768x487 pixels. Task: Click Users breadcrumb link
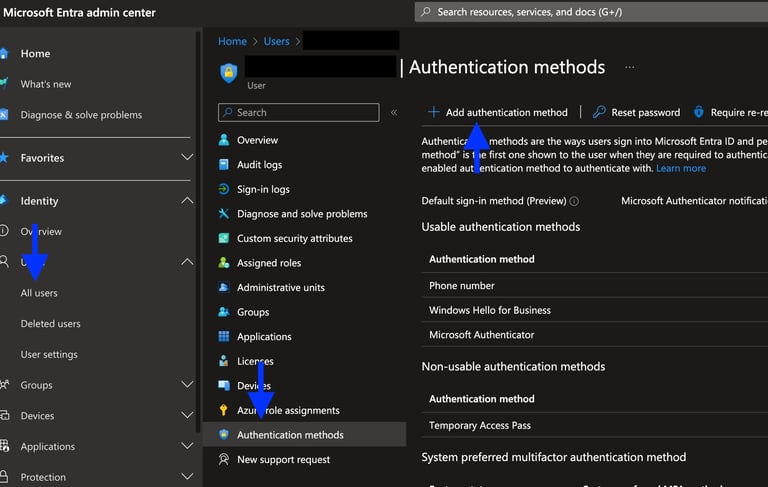coord(276,41)
